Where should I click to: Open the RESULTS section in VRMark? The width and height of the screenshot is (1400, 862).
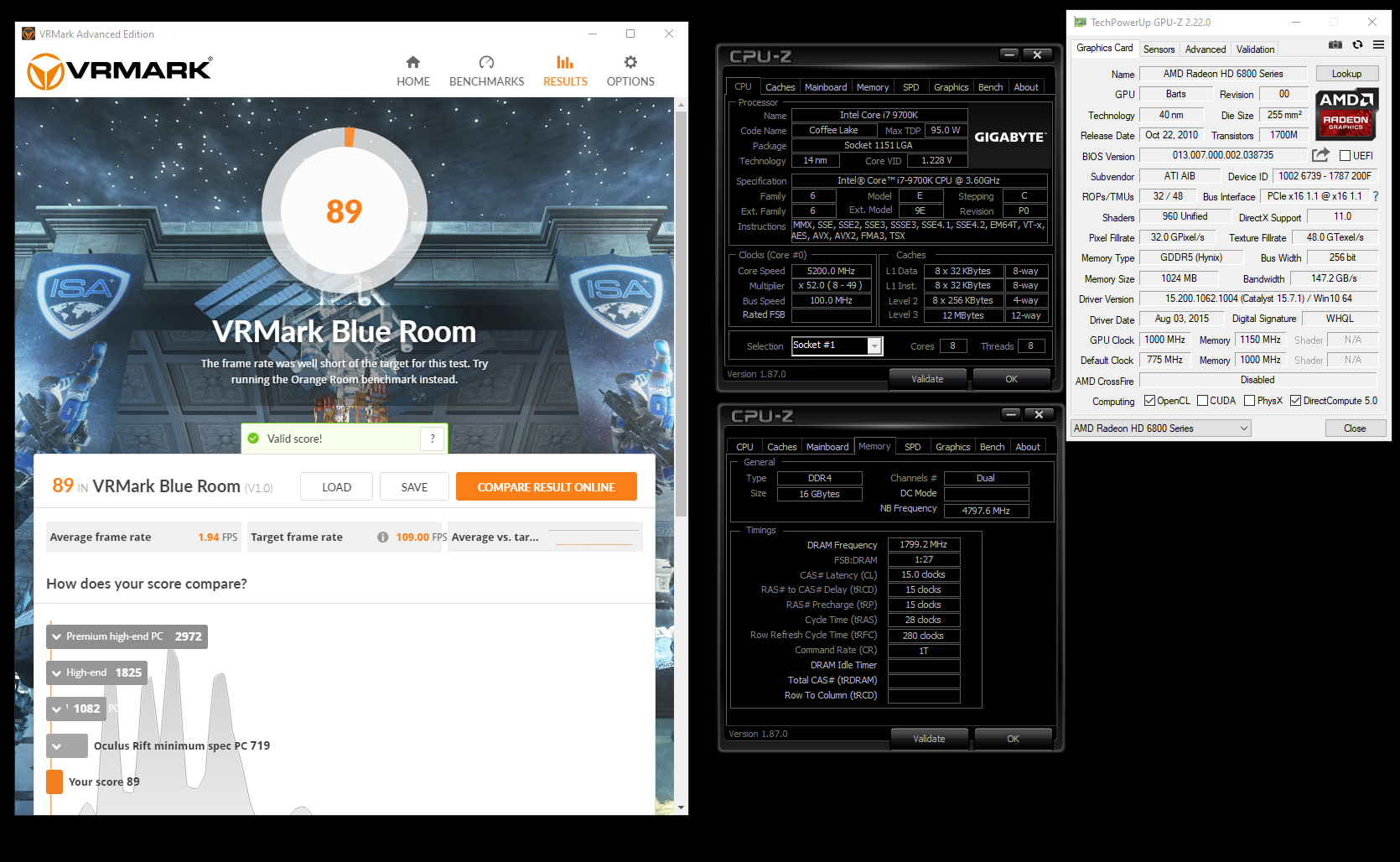pos(565,71)
